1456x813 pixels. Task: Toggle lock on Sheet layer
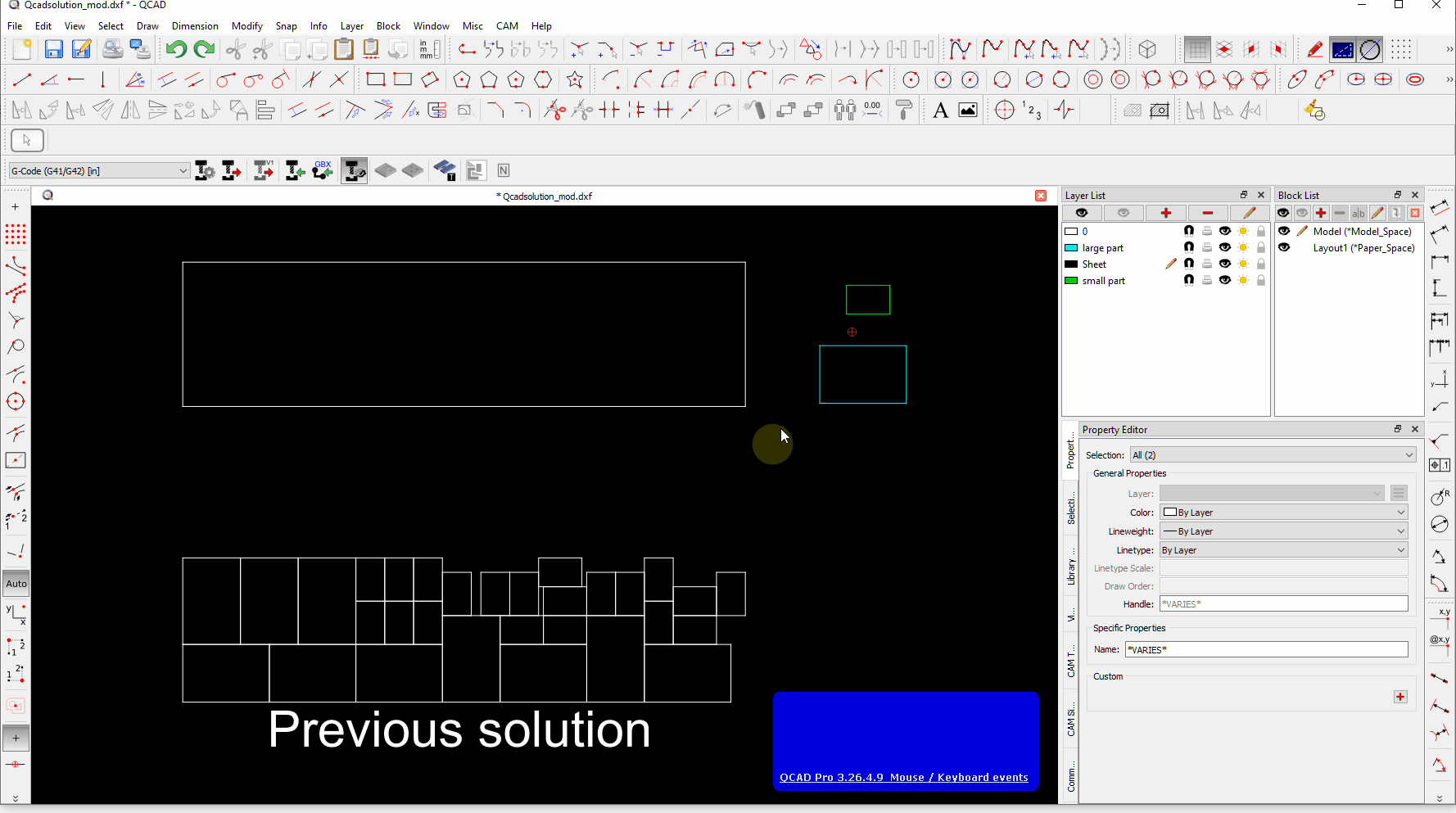[x=1260, y=264]
